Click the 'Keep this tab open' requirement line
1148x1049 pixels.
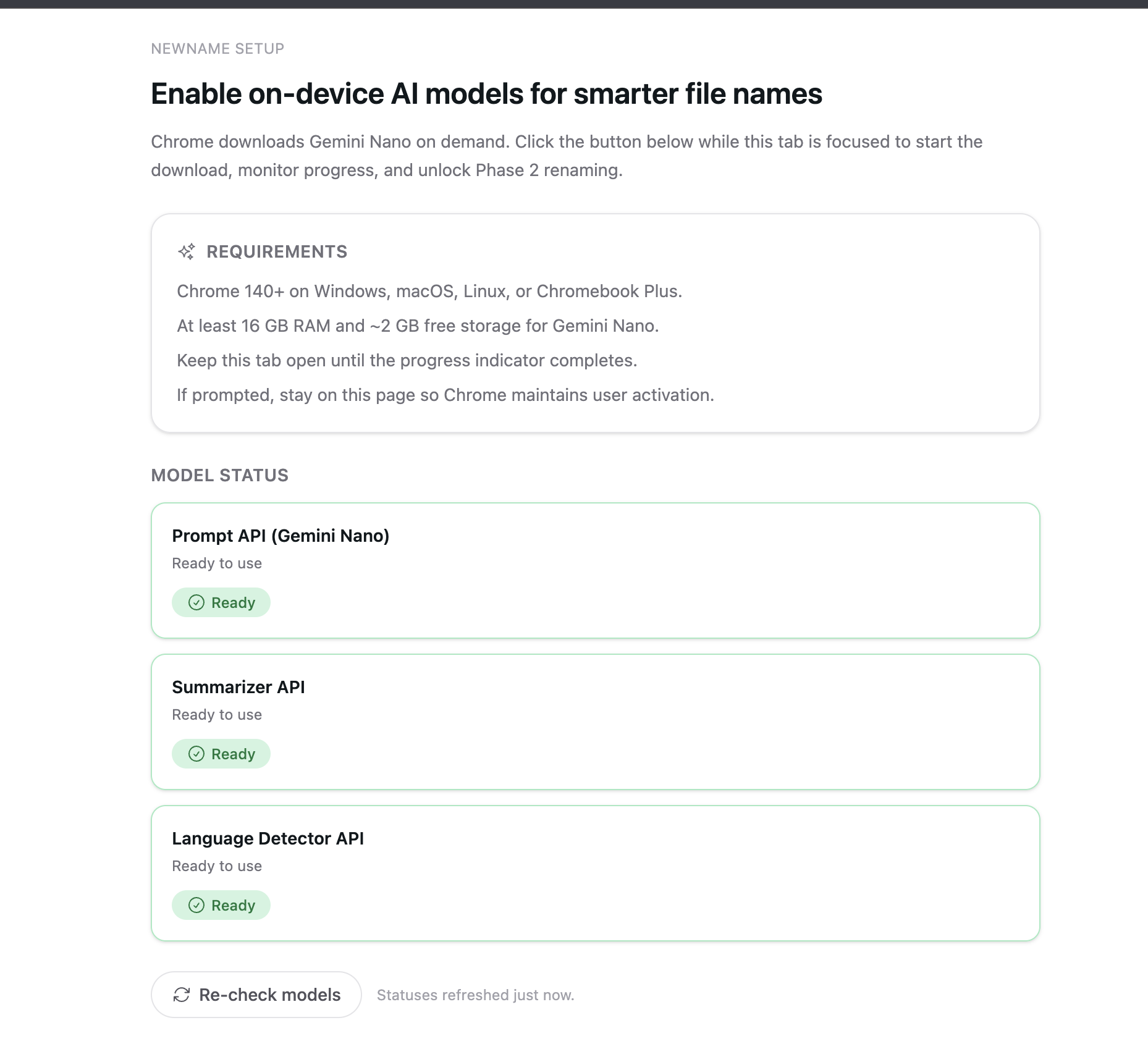[407, 360]
